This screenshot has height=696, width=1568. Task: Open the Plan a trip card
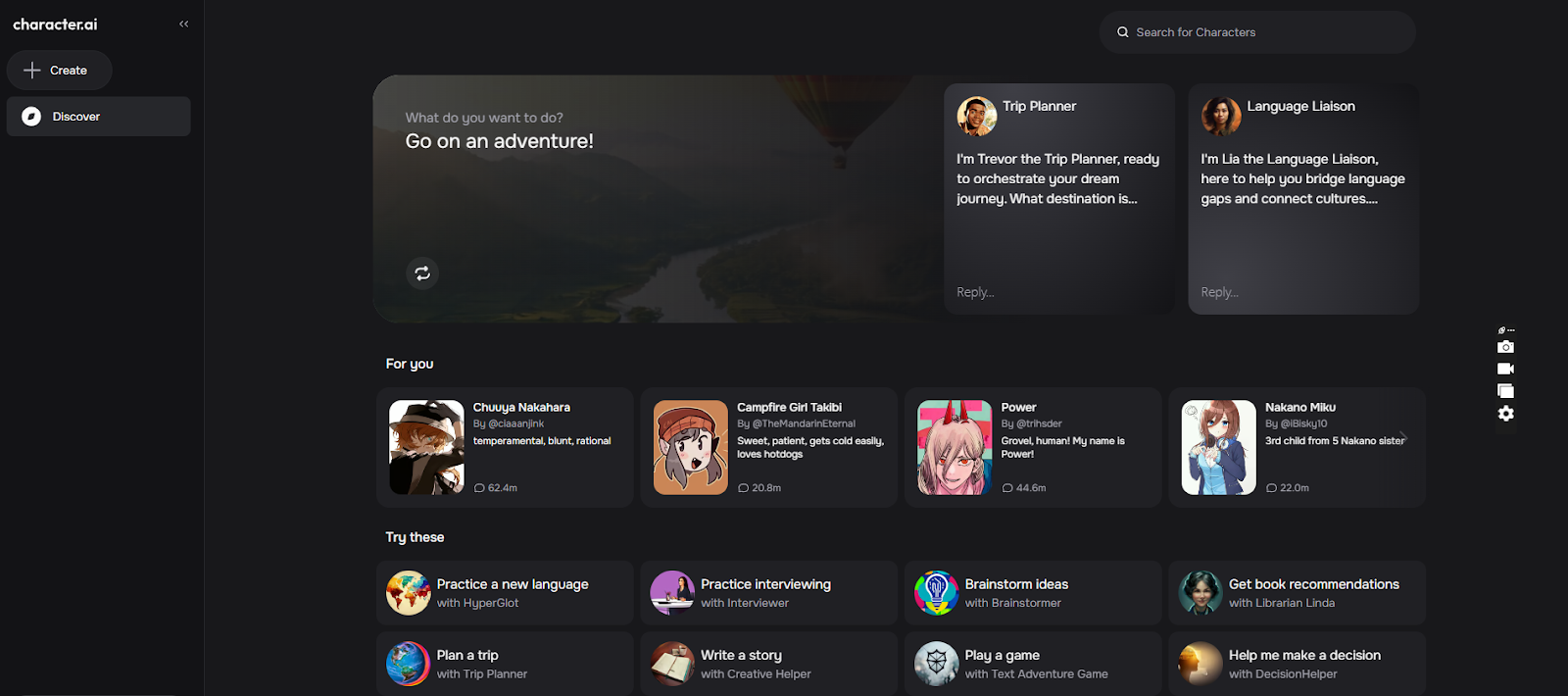click(x=505, y=664)
